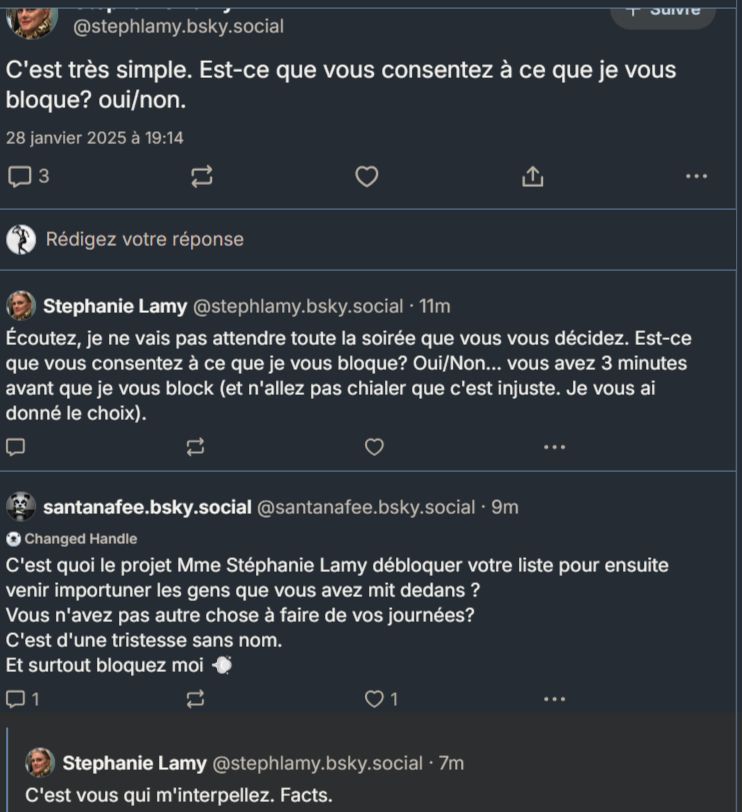742x812 pixels.
Task: Repost santanafee's reply
Action: [x=196, y=699]
